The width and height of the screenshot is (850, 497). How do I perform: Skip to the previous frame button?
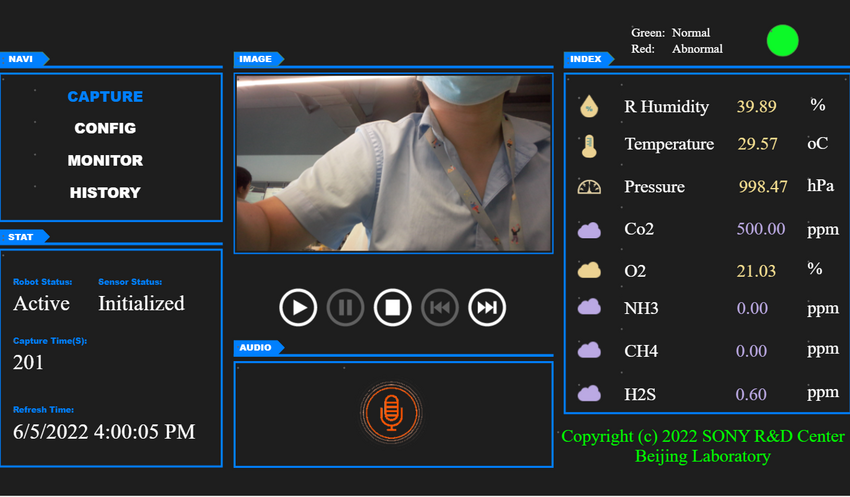[440, 307]
